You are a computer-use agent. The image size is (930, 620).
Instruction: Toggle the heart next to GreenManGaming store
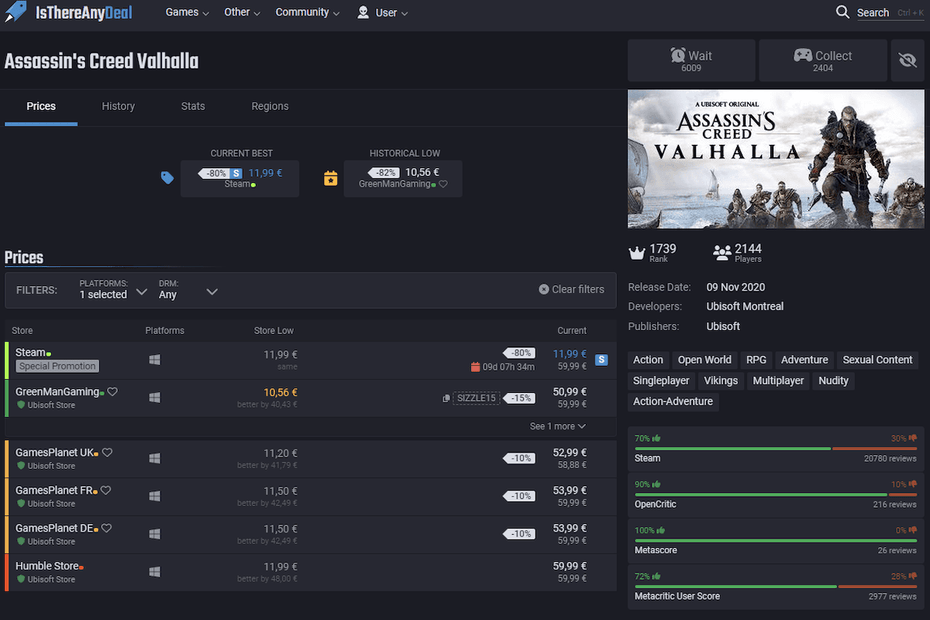click(x=113, y=392)
